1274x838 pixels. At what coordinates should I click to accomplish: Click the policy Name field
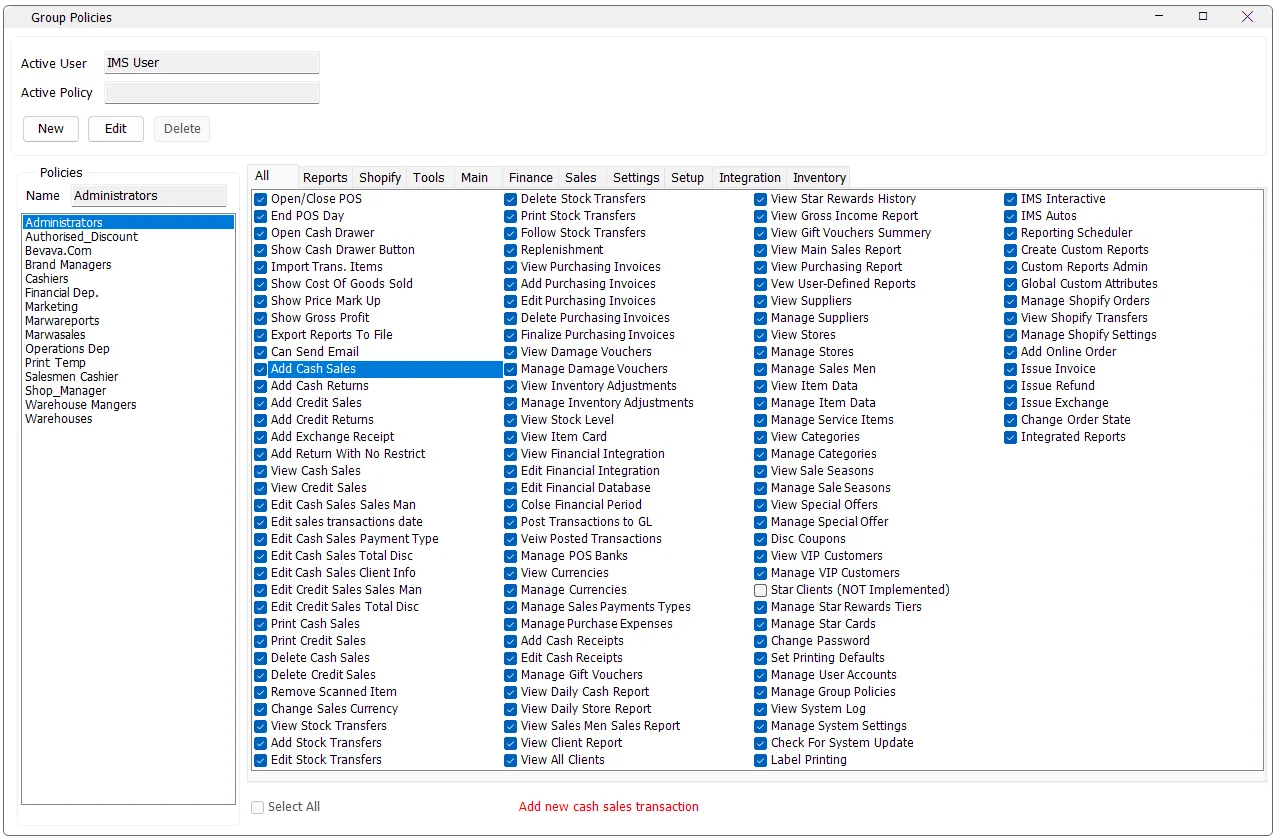149,196
